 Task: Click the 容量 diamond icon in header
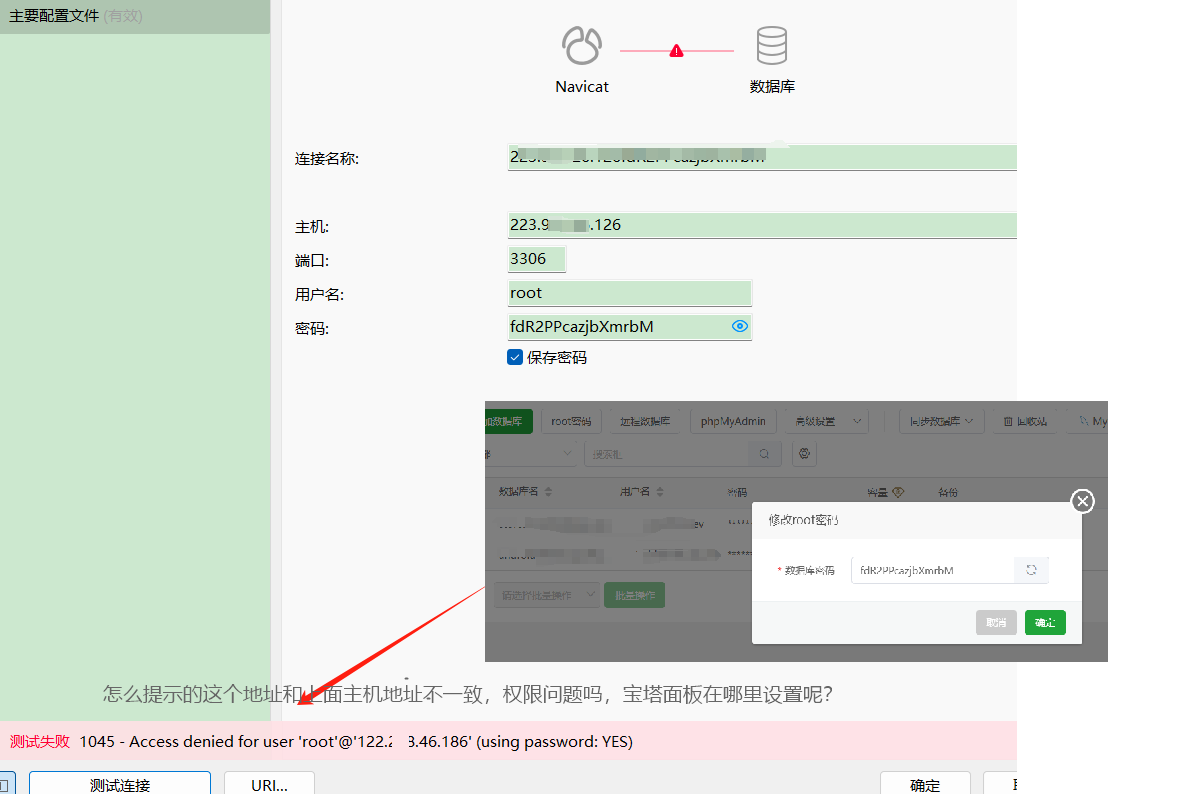[x=898, y=493]
